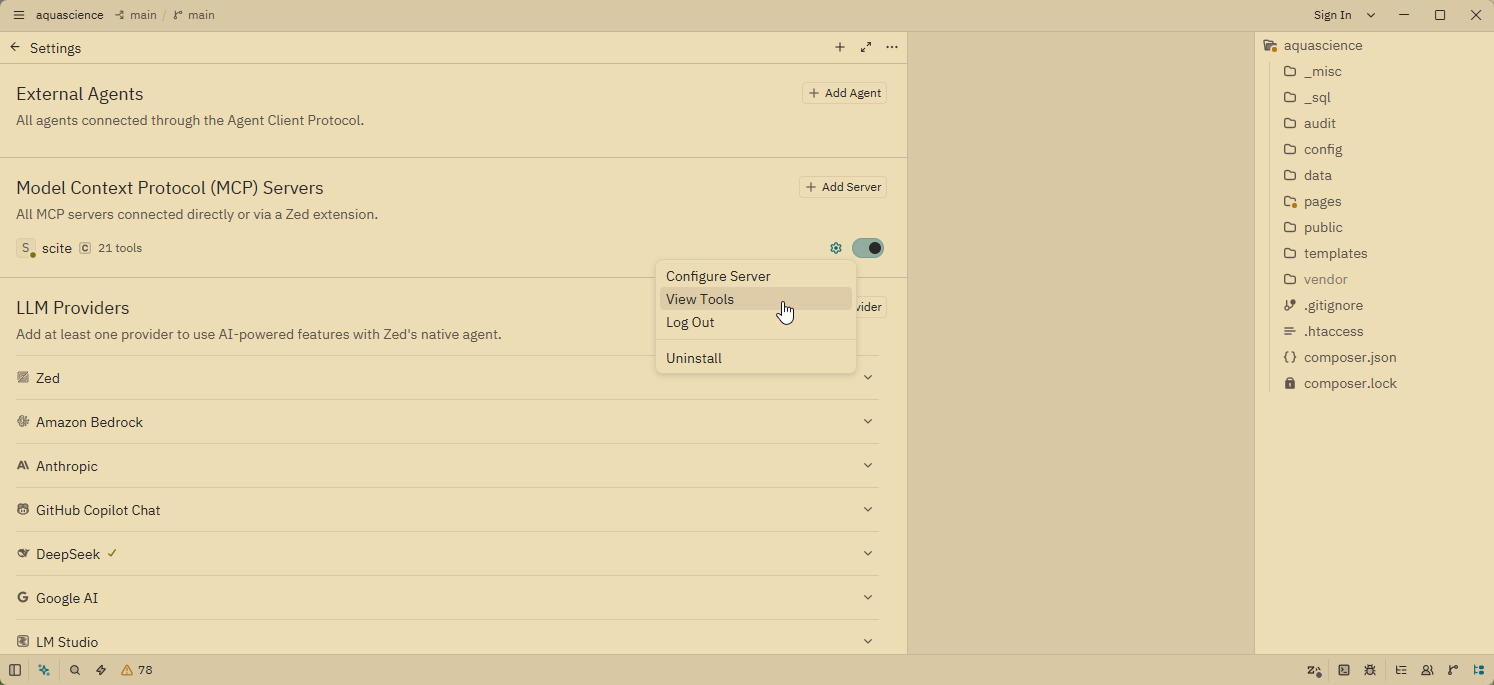The width and height of the screenshot is (1494, 685).
Task: Choose Uninstall from the menu
Action: coord(756,358)
